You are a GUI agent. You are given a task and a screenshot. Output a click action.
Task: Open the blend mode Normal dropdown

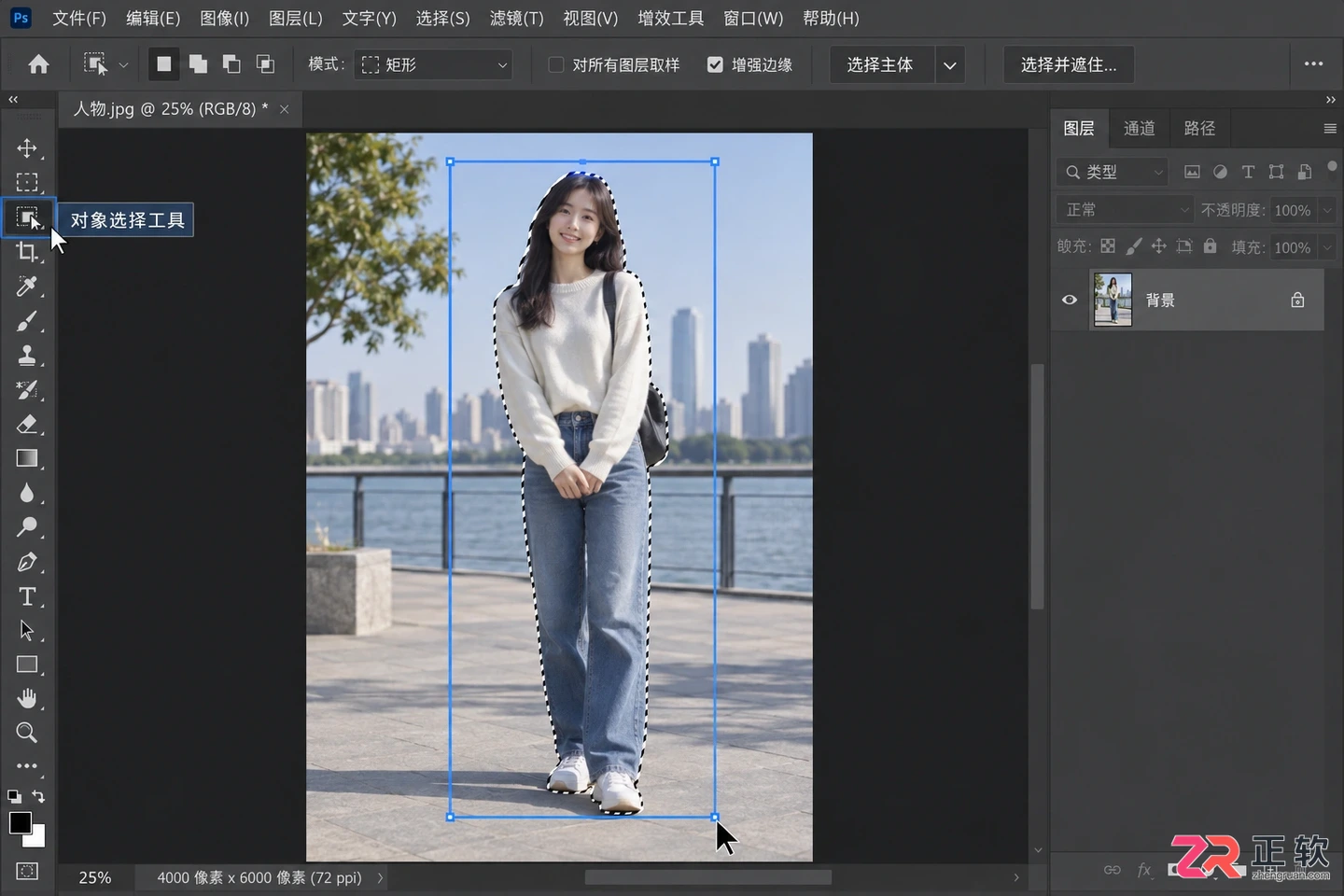click(1125, 210)
